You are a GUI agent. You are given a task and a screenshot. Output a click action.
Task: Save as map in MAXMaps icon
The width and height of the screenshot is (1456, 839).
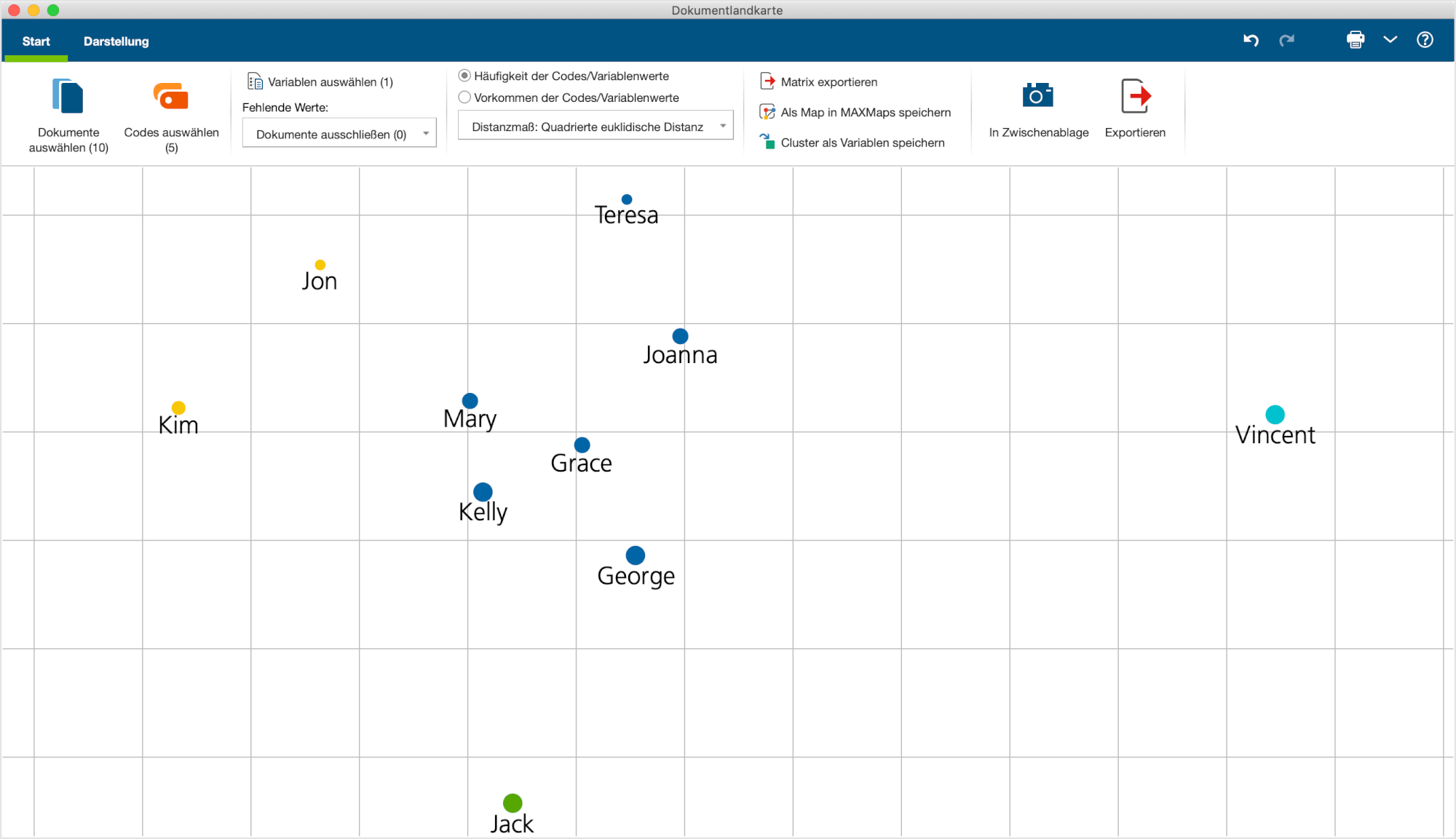tap(767, 112)
